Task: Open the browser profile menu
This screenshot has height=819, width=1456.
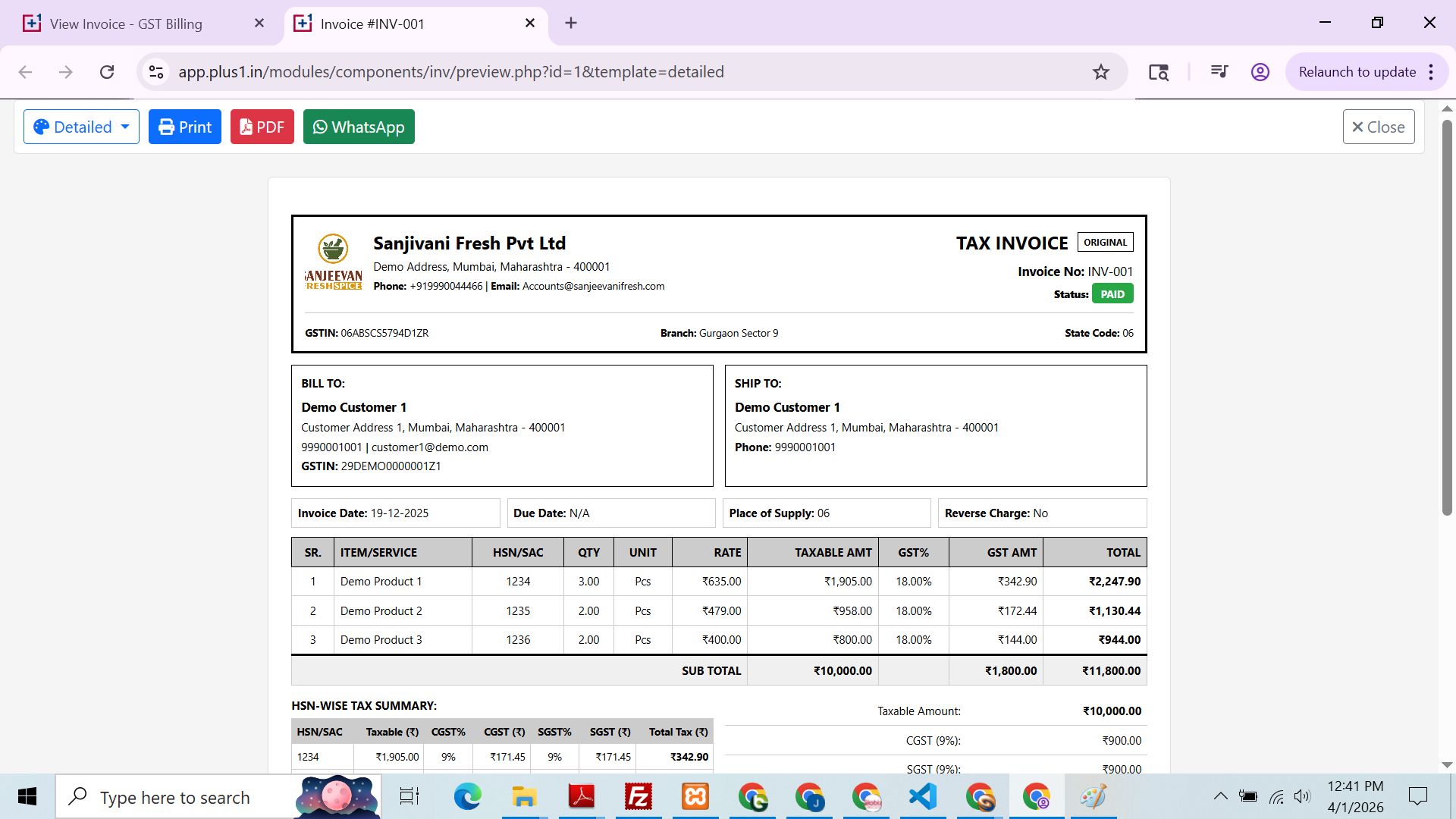Action: (x=1259, y=72)
